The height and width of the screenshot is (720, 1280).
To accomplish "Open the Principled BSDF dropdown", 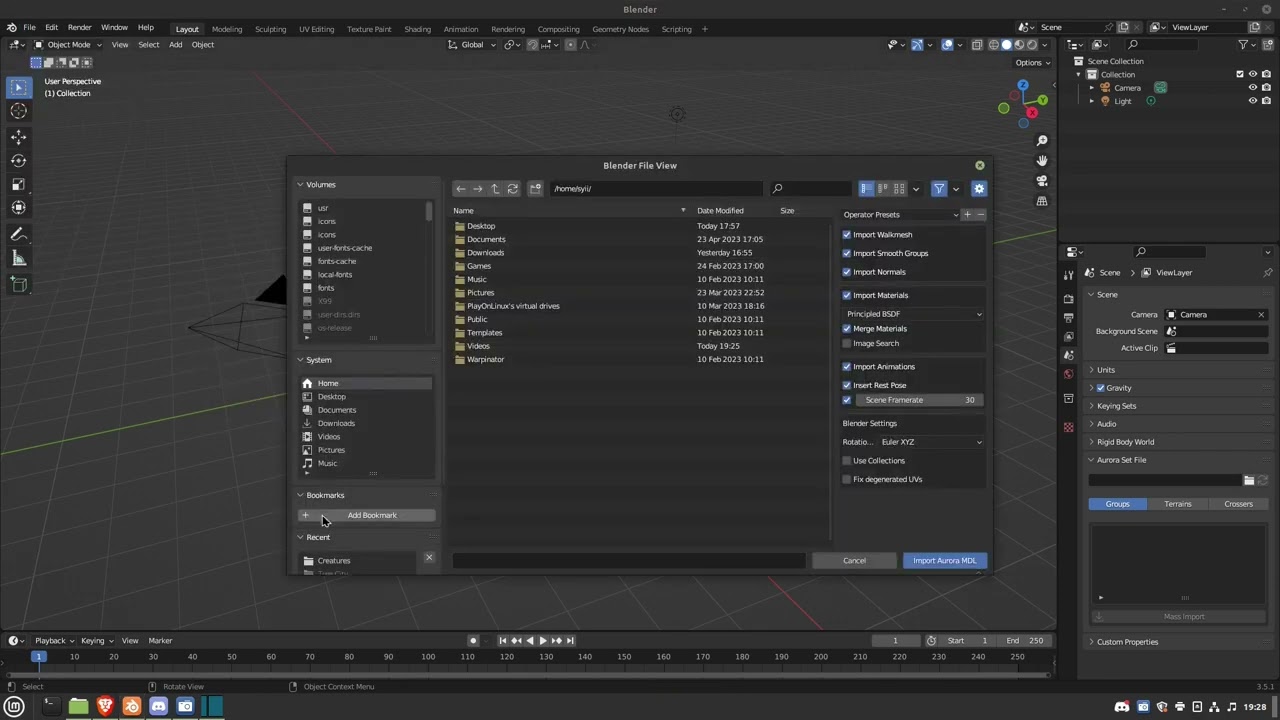I will coord(914,314).
